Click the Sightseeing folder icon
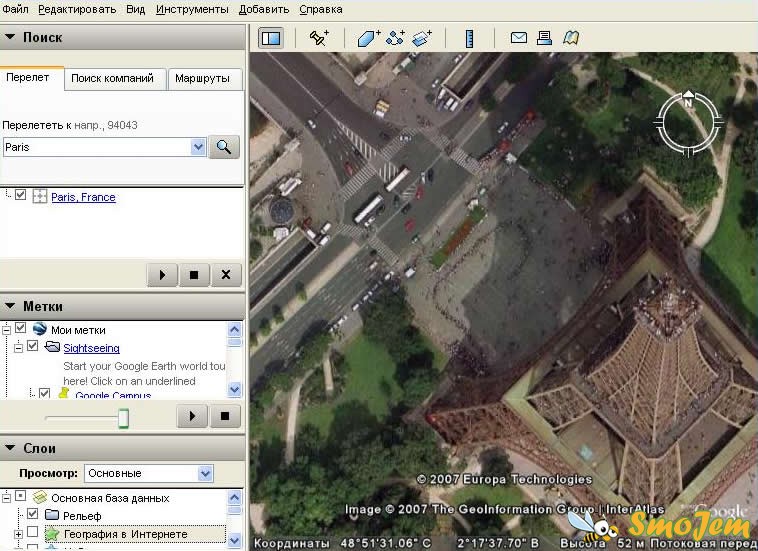The image size is (758, 551). (52, 347)
